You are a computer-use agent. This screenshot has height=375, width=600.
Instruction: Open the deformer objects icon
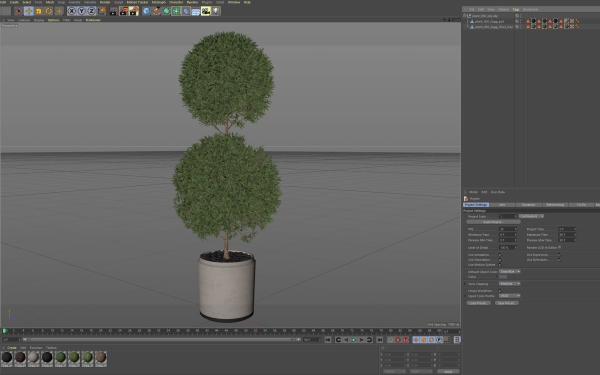186,11
